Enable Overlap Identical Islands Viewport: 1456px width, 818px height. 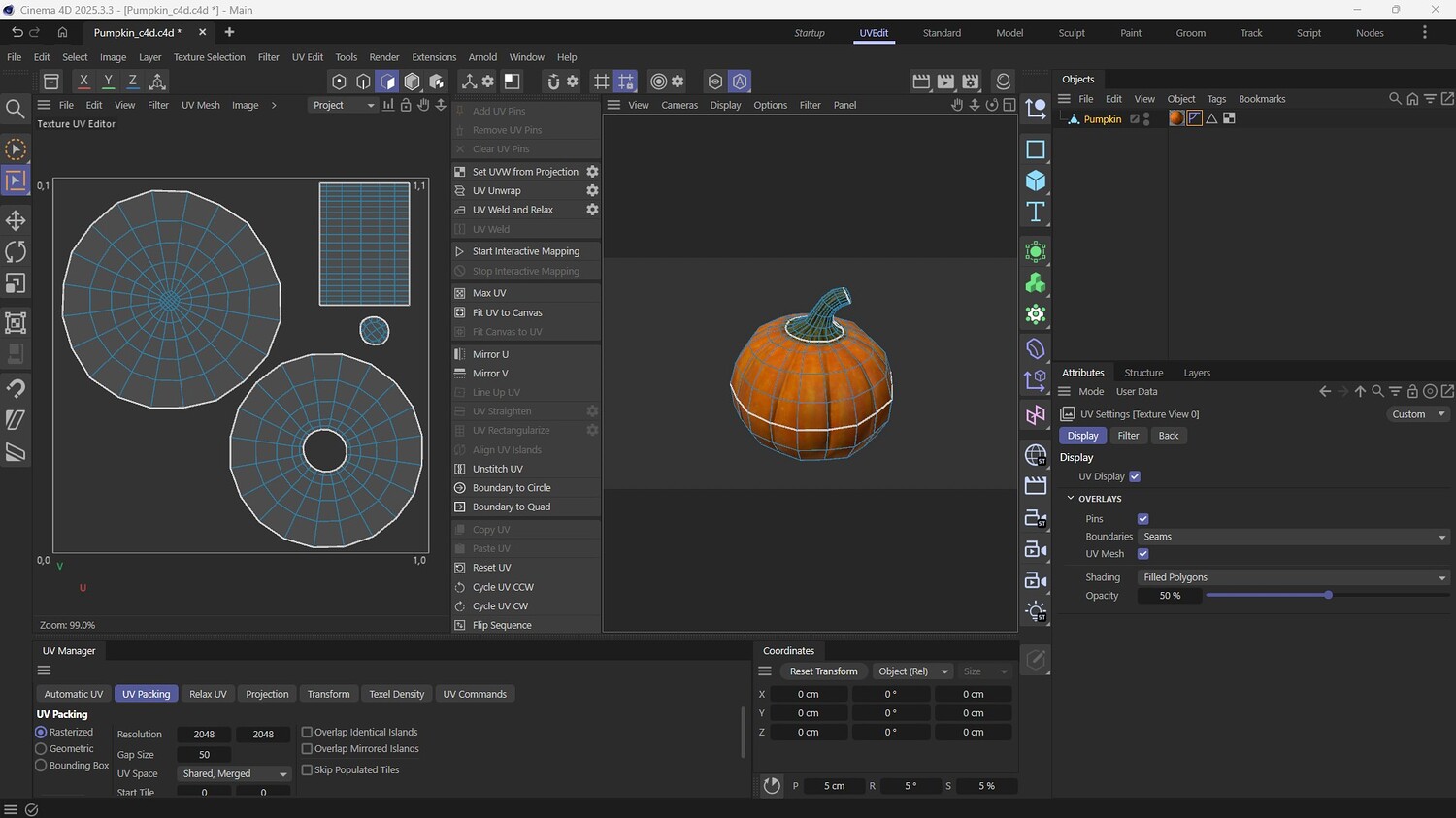click(307, 733)
